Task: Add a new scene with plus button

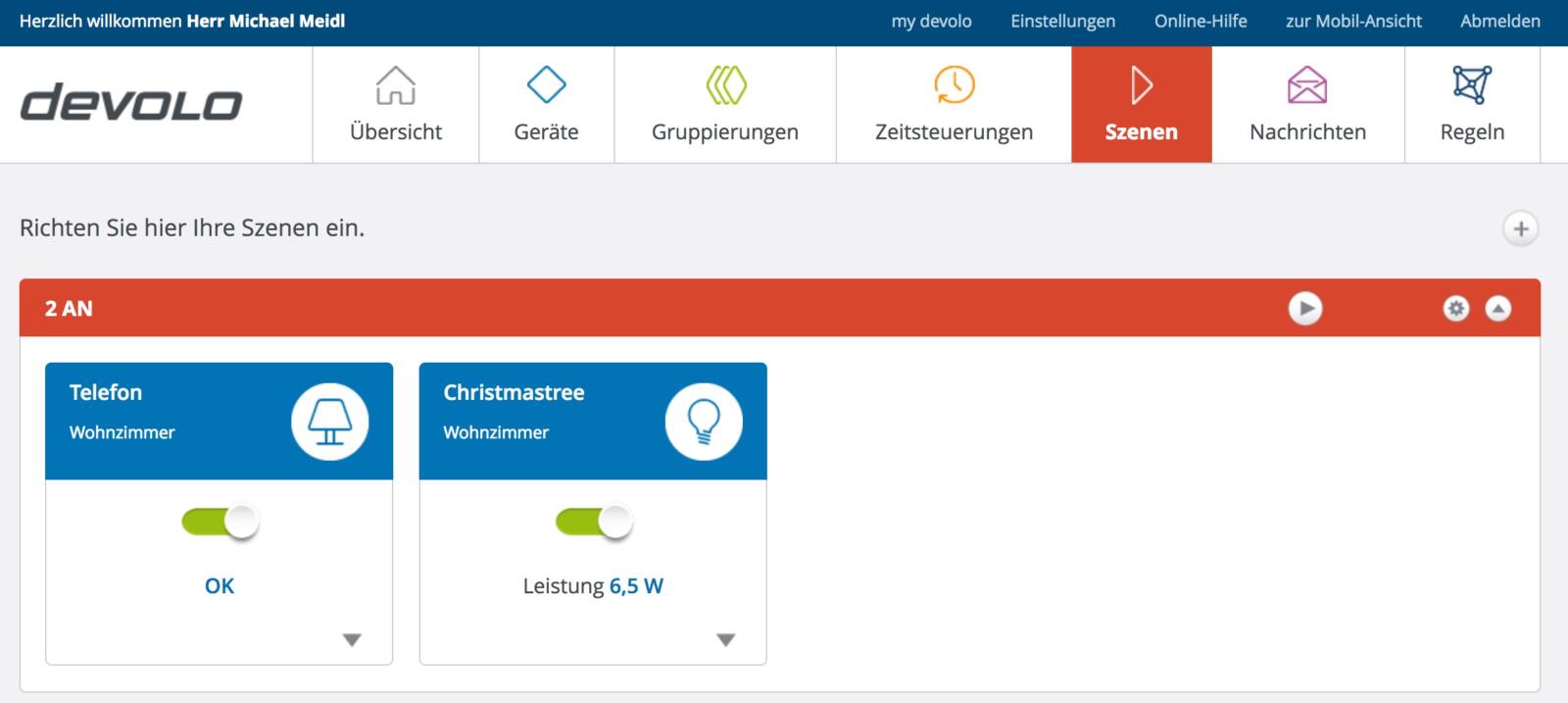Action: coord(1520,229)
